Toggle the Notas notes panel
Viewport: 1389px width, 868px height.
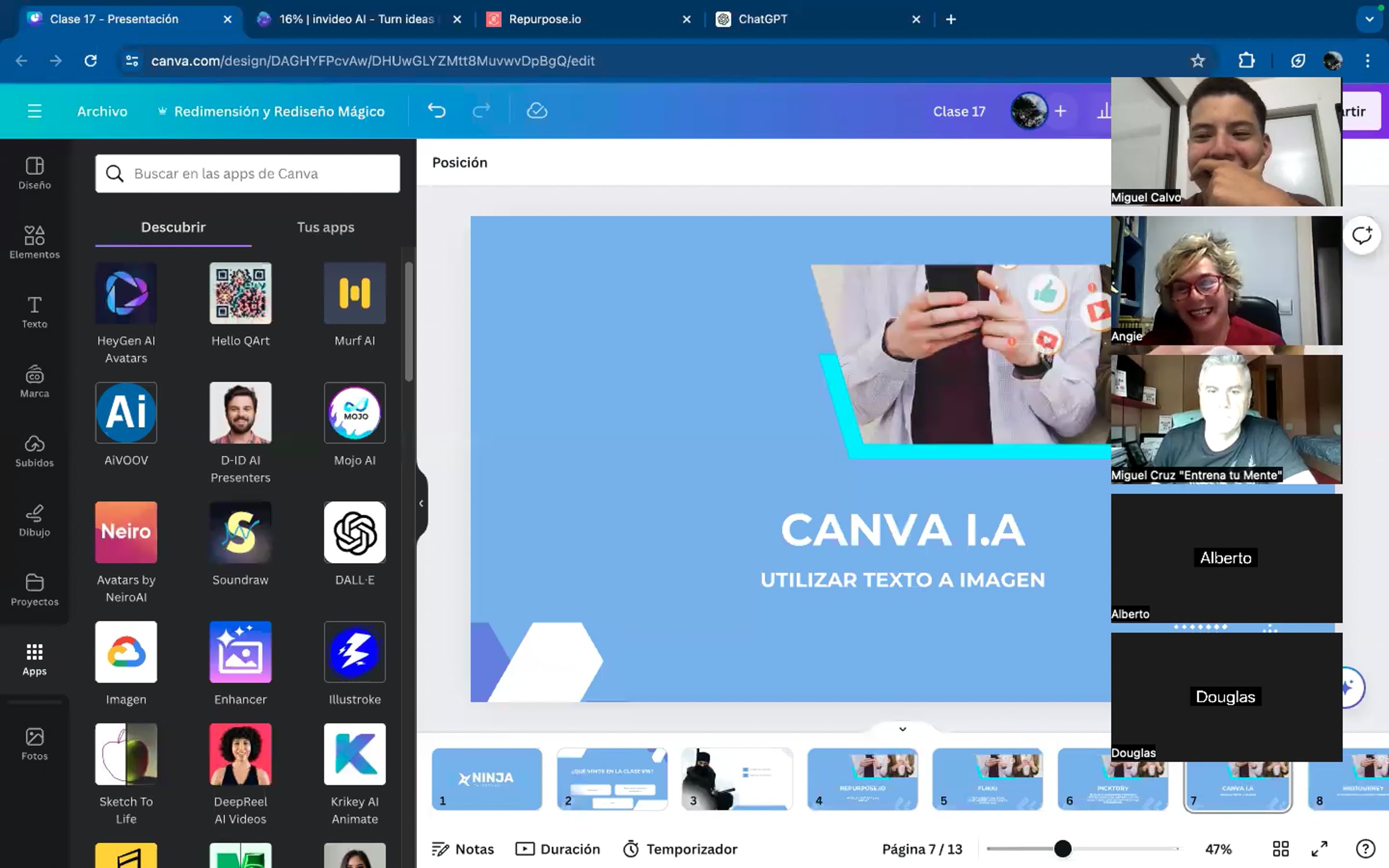(x=463, y=849)
